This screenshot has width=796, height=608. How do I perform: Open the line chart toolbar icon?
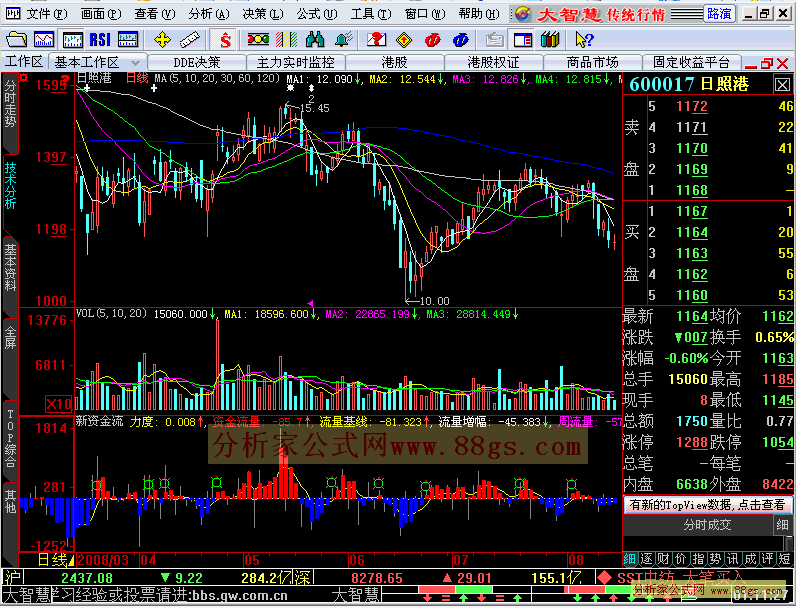pos(44,39)
